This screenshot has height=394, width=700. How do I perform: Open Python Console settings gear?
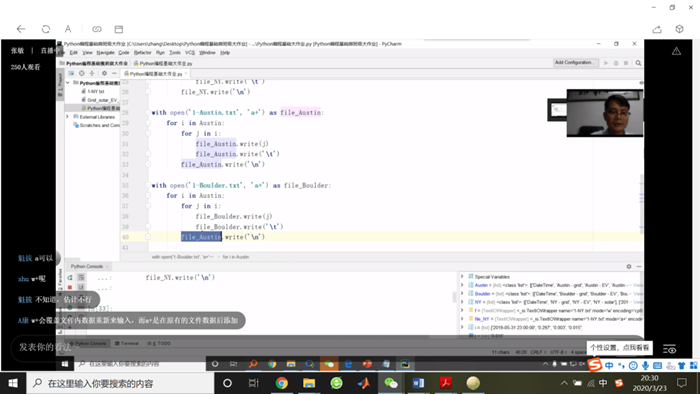tap(629, 266)
